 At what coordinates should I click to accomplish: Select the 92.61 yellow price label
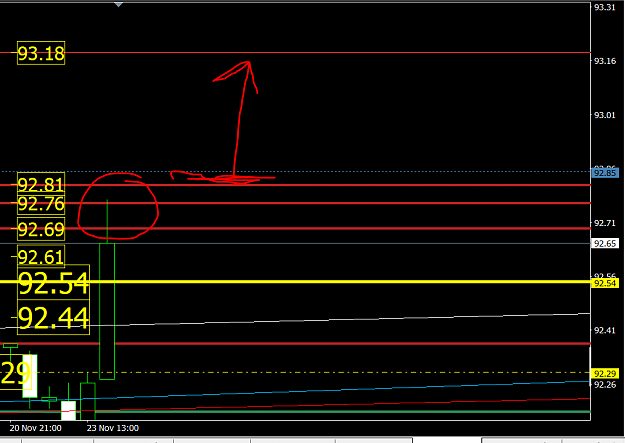tap(41, 256)
